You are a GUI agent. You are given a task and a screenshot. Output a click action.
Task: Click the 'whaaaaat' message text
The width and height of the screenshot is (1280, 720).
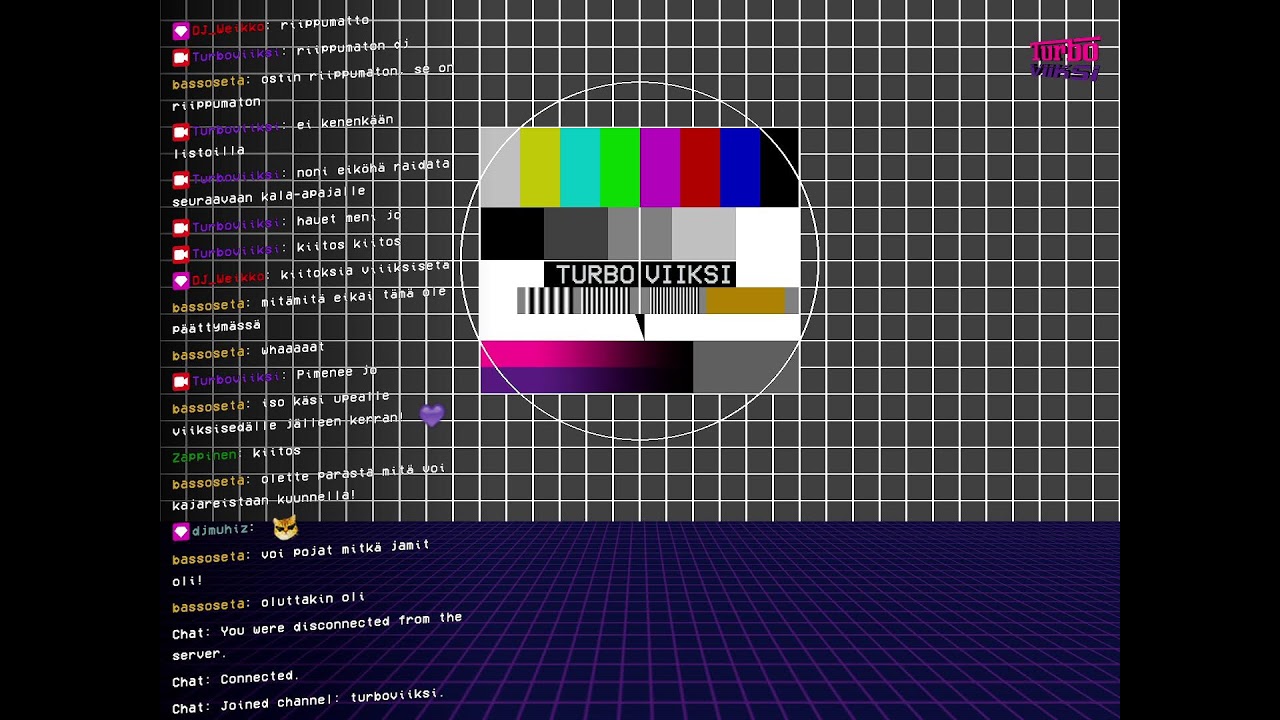292,349
